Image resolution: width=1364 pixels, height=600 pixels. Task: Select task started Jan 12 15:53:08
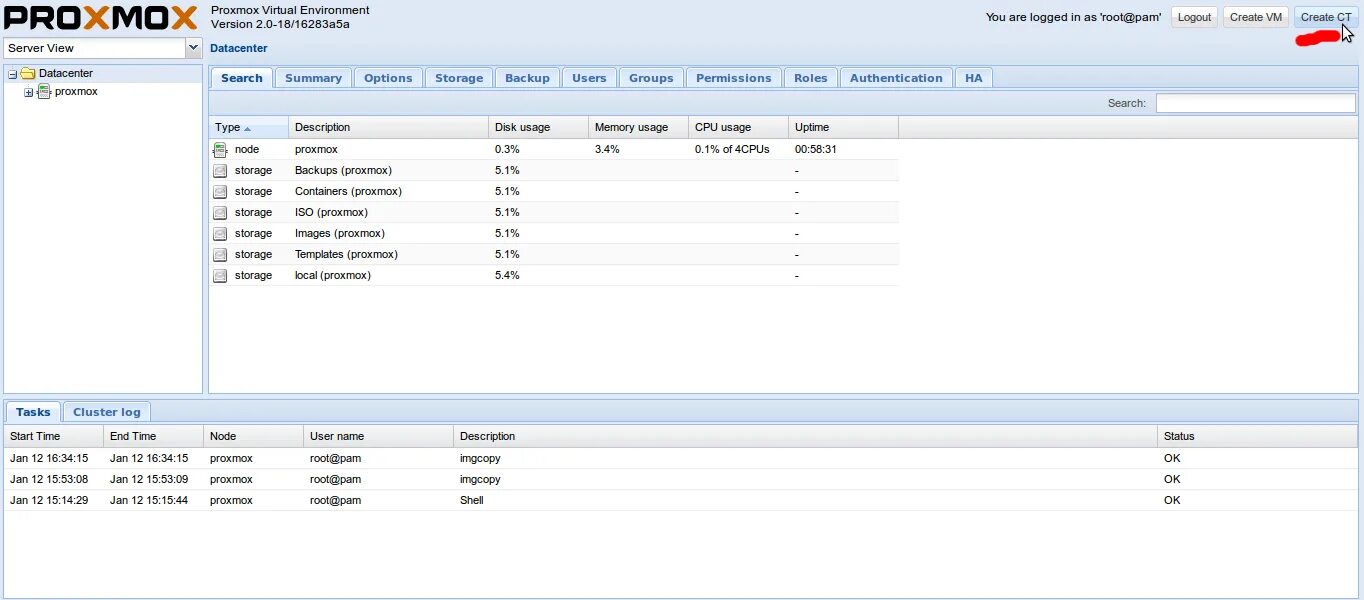click(x=681, y=480)
